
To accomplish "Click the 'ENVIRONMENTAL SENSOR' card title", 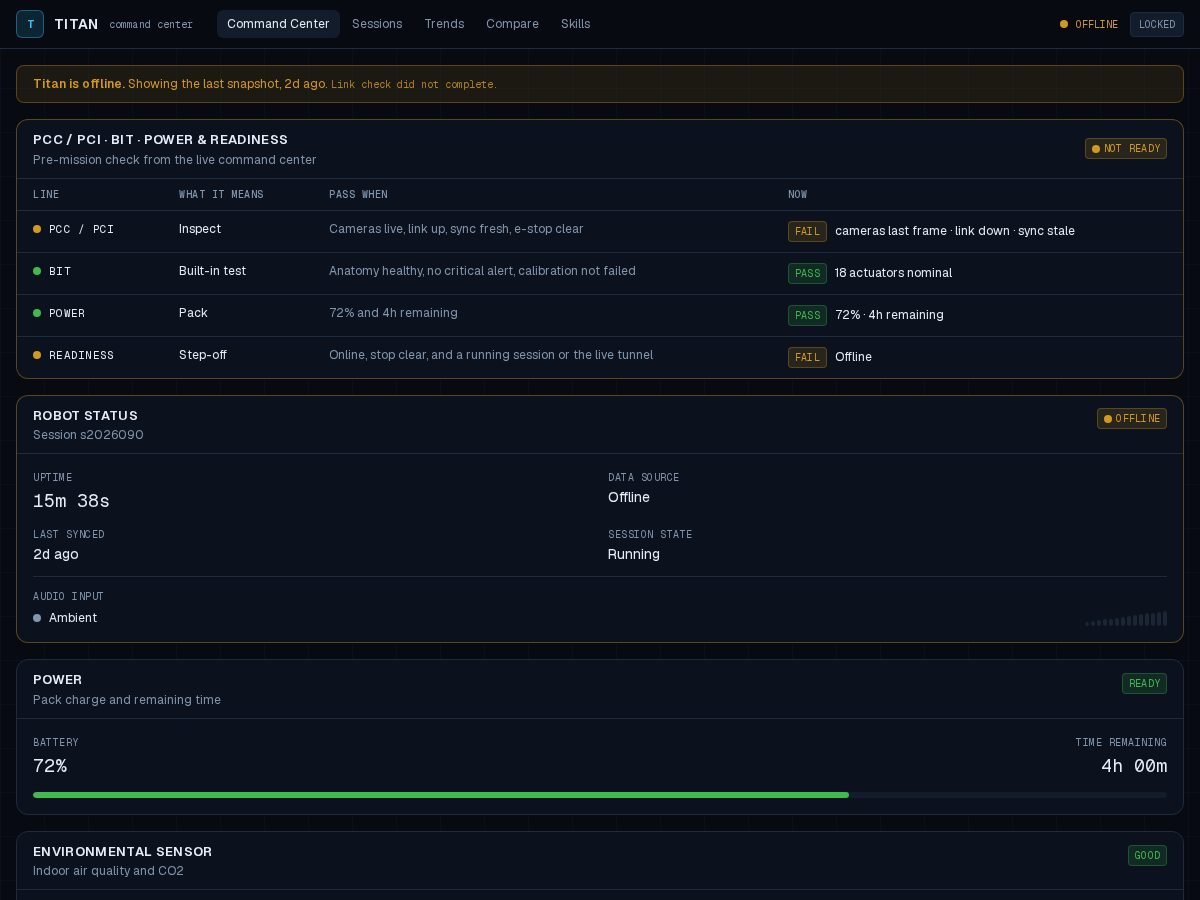I will tap(123, 852).
